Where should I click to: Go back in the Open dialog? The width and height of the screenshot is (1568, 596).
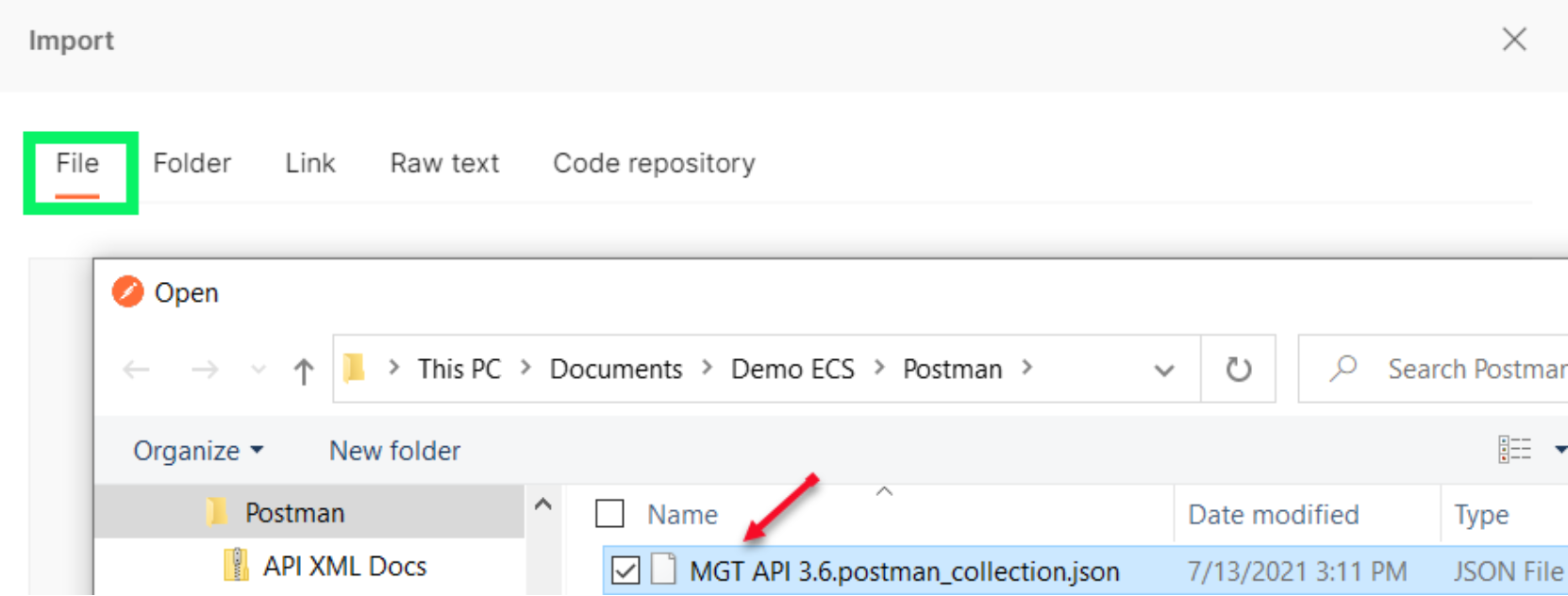point(137,370)
